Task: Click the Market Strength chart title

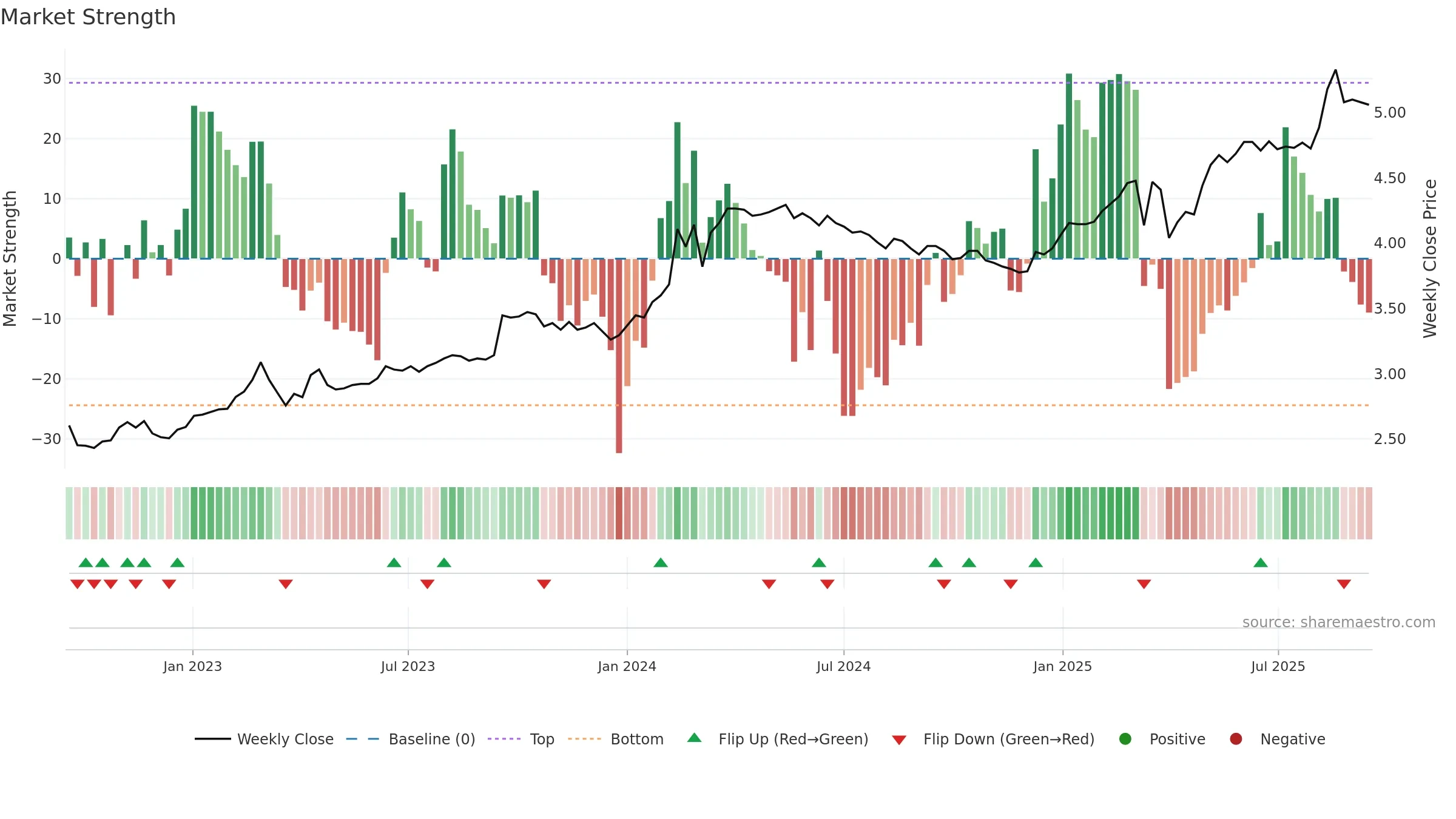Action: tap(88, 17)
